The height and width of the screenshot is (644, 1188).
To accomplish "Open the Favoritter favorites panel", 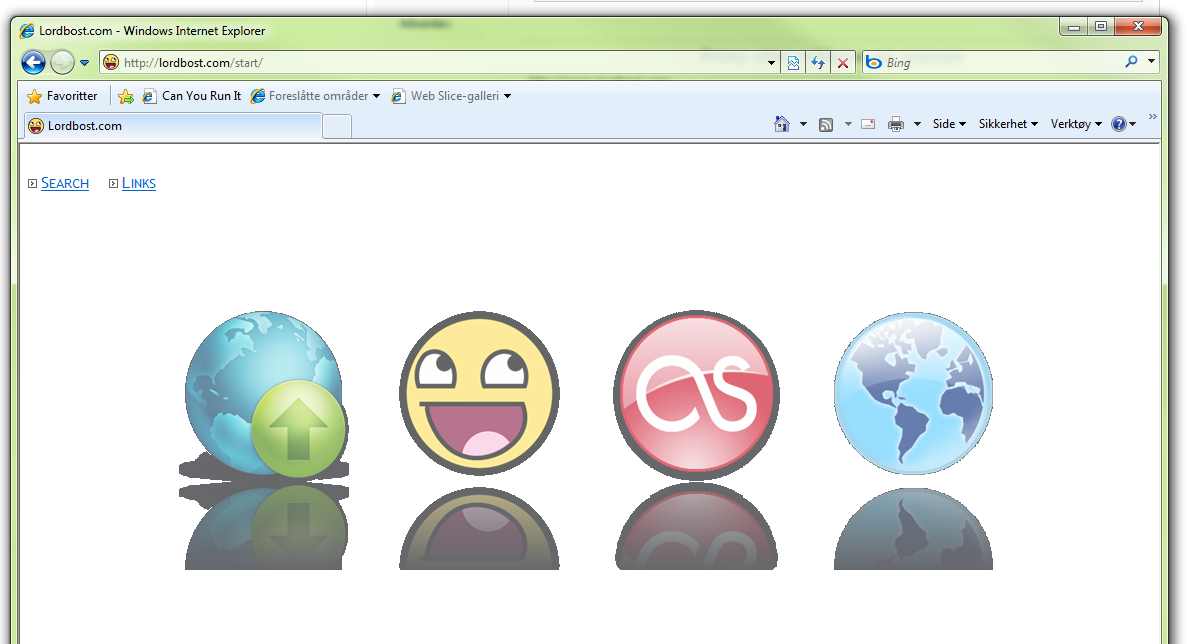I will click(x=62, y=96).
